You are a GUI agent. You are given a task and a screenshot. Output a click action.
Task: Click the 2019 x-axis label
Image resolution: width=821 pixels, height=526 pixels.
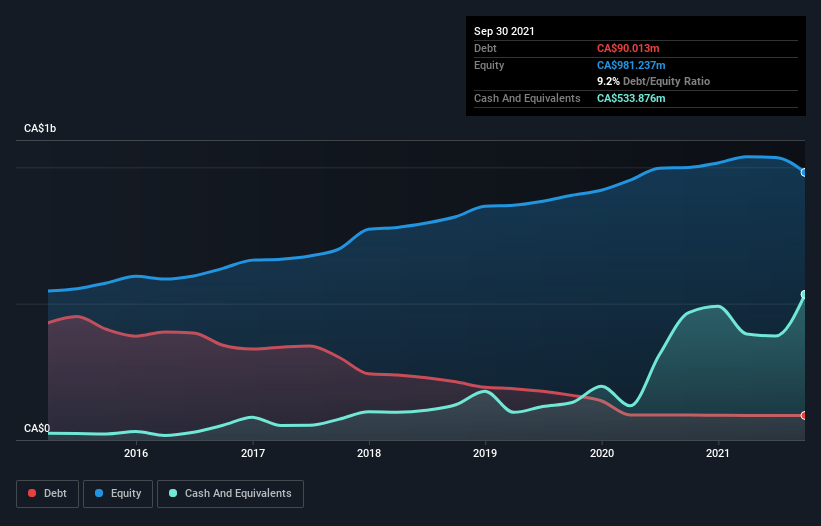coord(485,453)
